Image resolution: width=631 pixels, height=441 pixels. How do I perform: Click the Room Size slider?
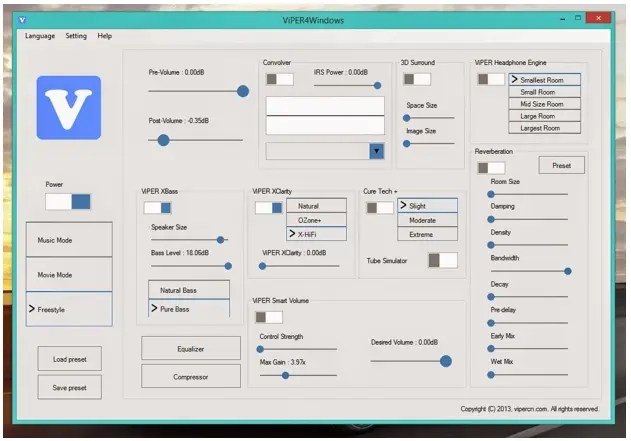pos(529,194)
